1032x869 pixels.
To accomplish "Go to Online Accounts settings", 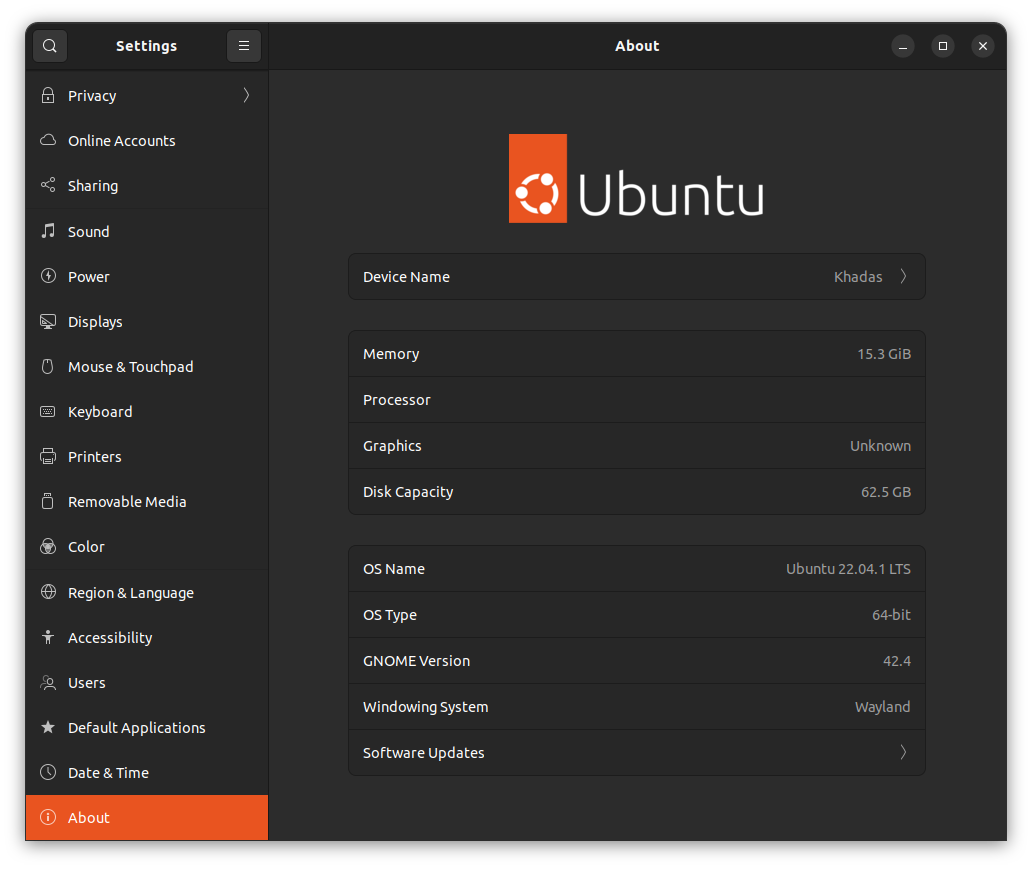I will tap(147, 140).
